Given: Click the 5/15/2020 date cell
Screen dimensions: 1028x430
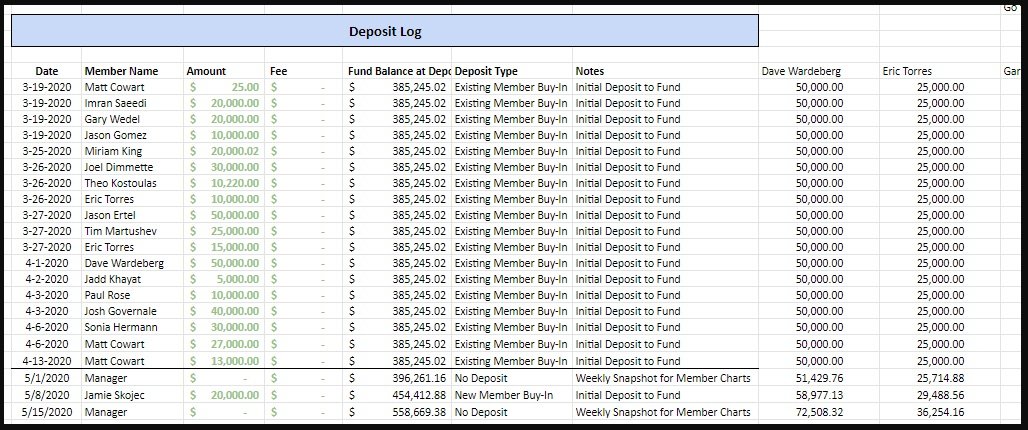Looking at the screenshot, I should click(x=47, y=412).
